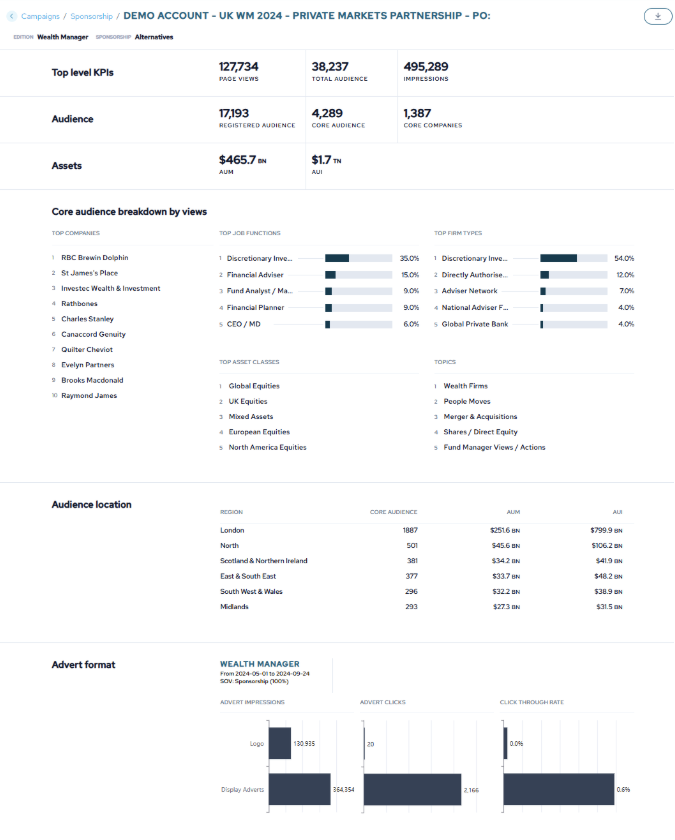
Task: Select Merger & Acquisitions topic
Action: click(x=480, y=417)
